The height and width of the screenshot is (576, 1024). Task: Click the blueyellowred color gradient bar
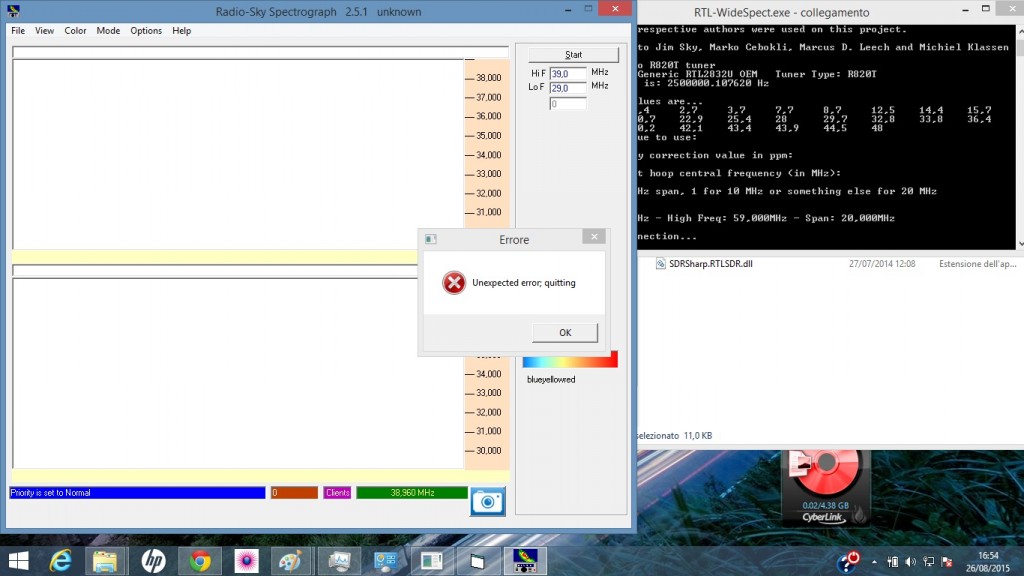click(569, 360)
